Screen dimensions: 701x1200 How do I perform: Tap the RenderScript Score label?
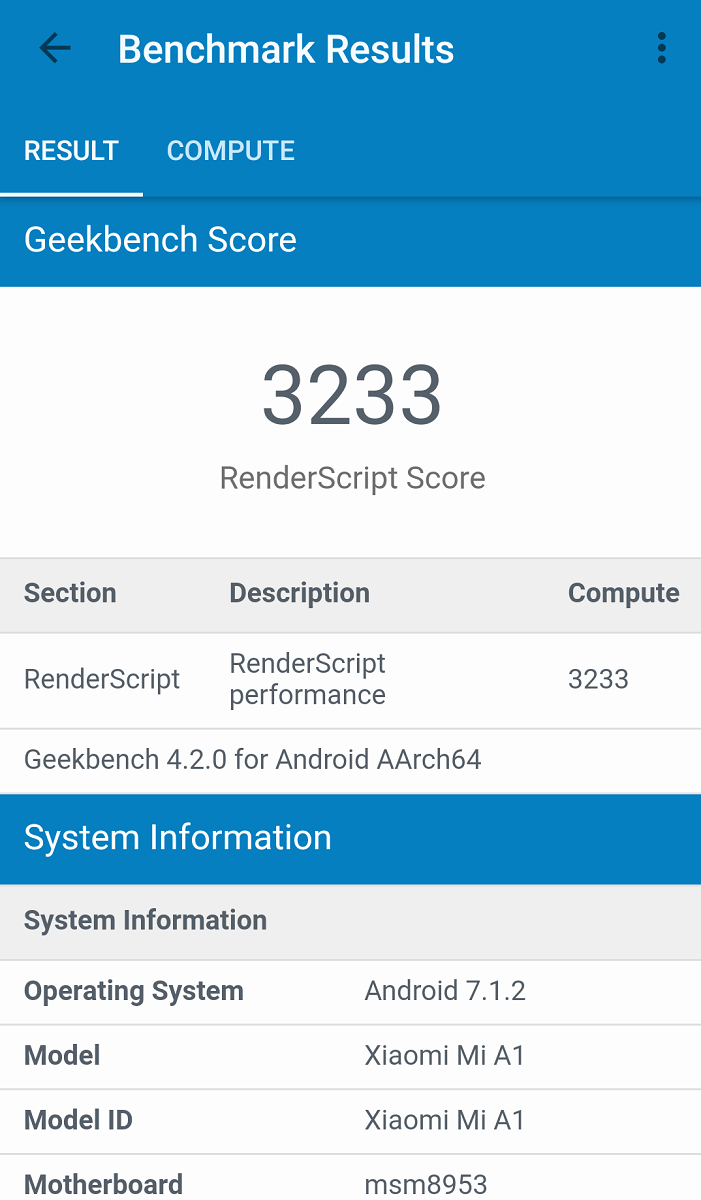coord(352,478)
